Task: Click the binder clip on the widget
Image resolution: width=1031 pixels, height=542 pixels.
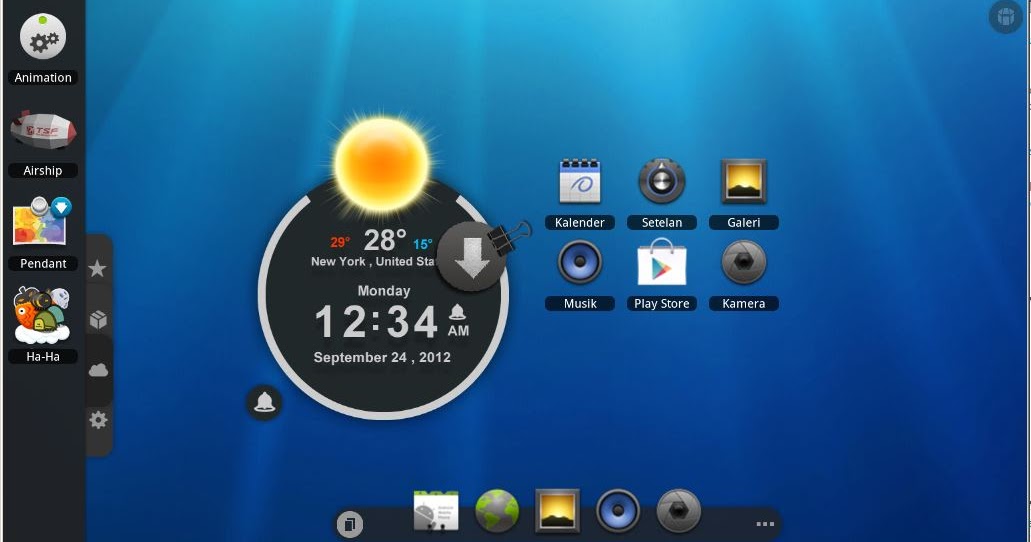Action: point(510,237)
